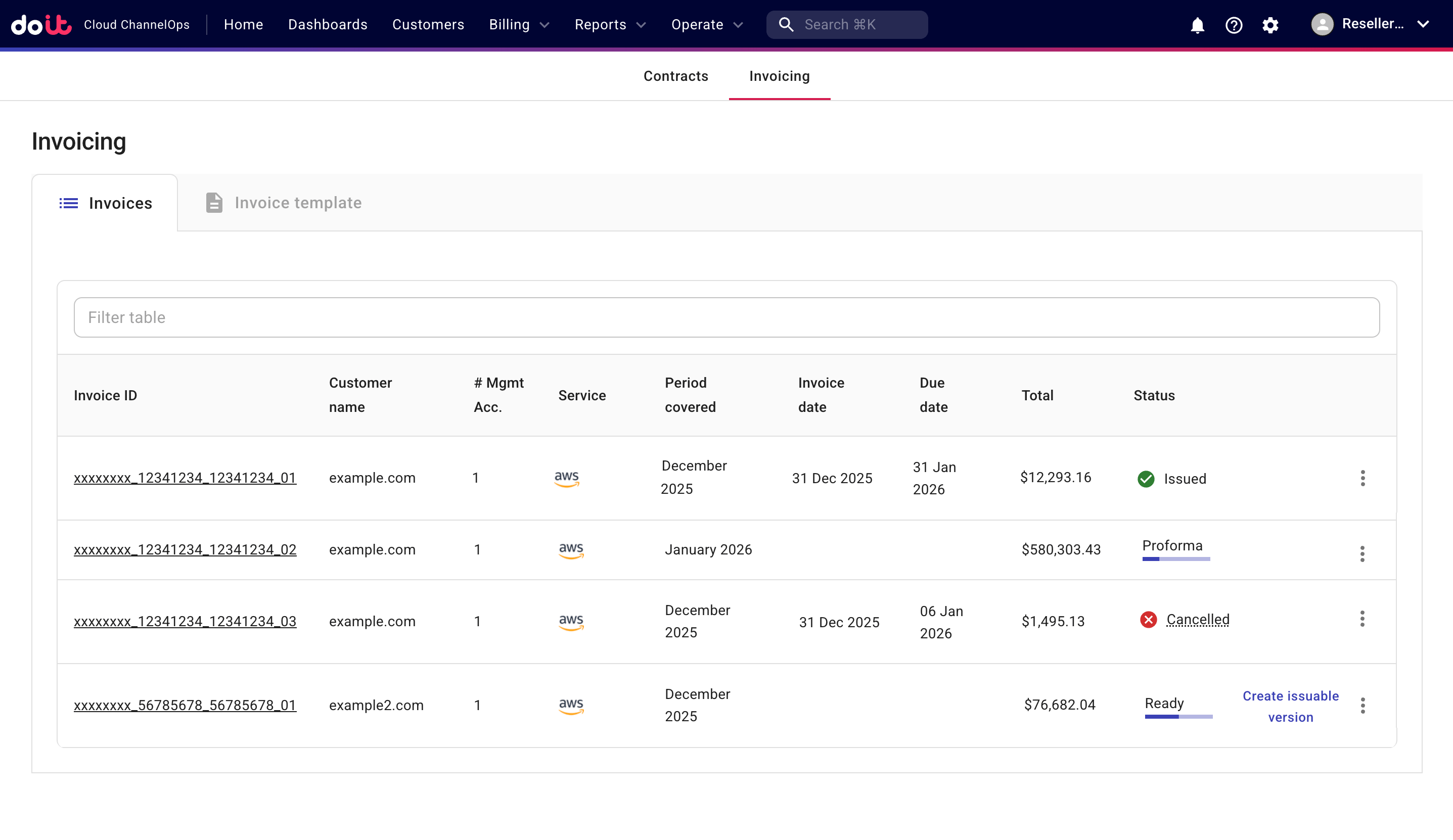This screenshot has height=840, width=1453.
Task: Open invoice xxxxxxxx_12341234_12341234_02
Action: coord(185,549)
